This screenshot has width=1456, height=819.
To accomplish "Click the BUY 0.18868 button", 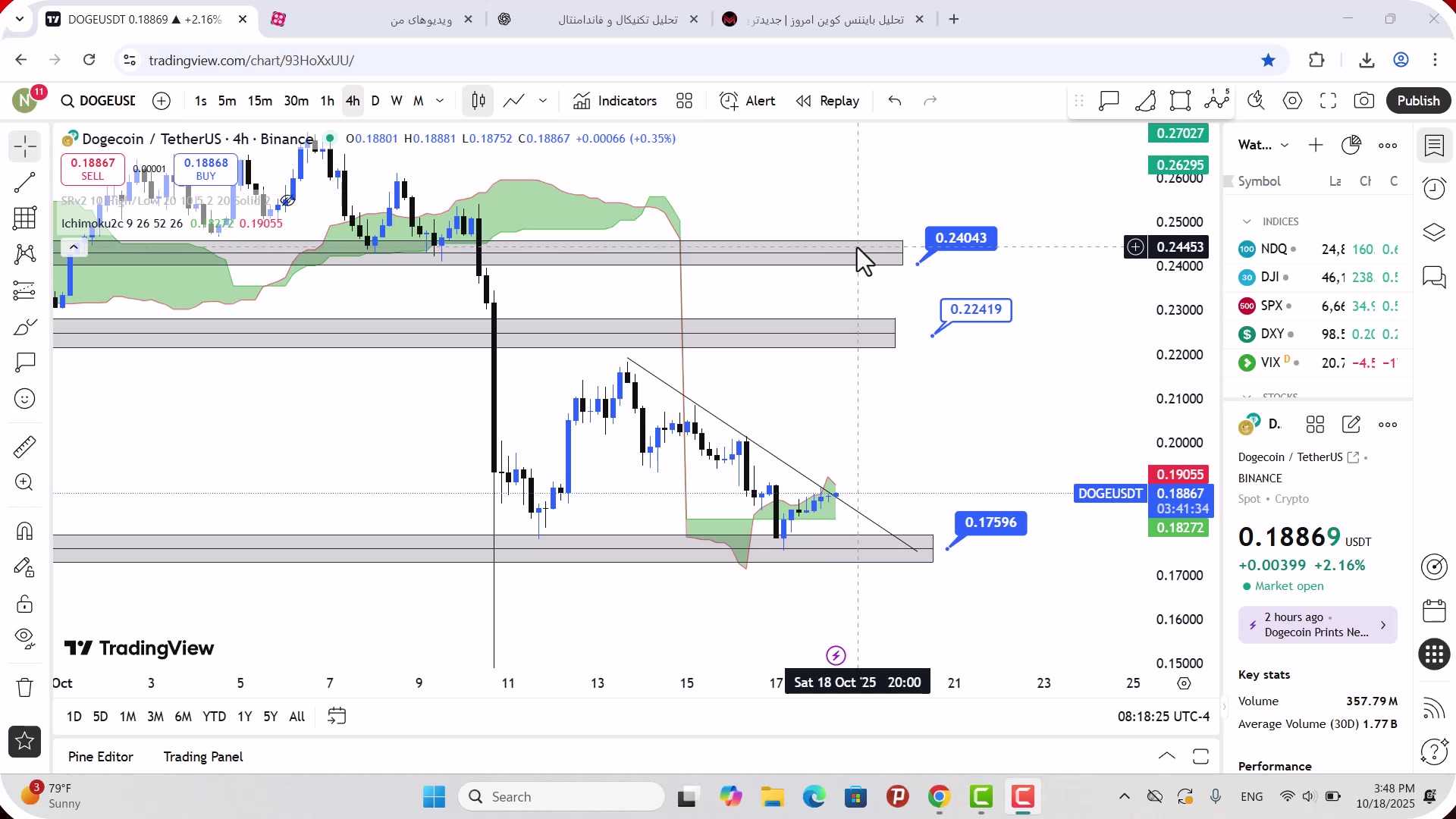I will point(206,169).
